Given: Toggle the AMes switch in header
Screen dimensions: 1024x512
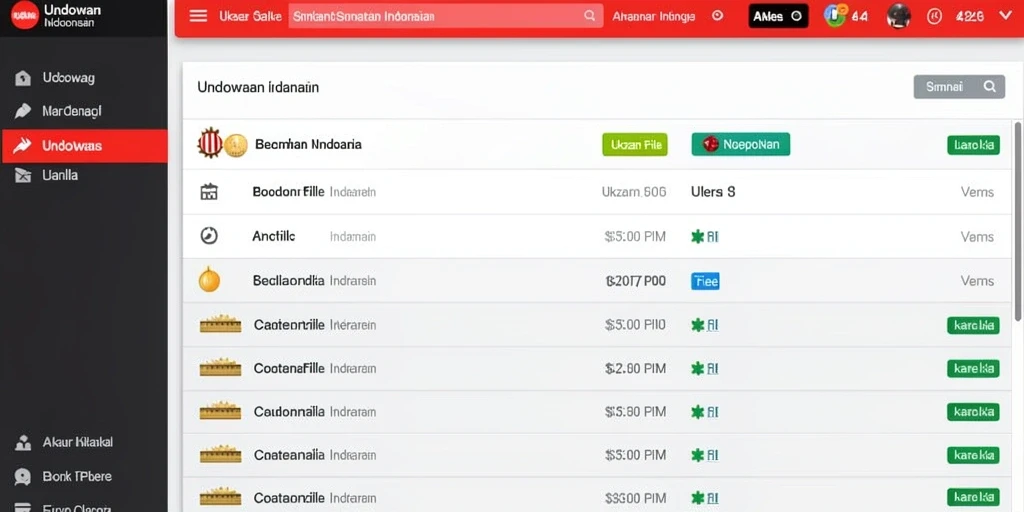Looking at the screenshot, I should (778, 16).
